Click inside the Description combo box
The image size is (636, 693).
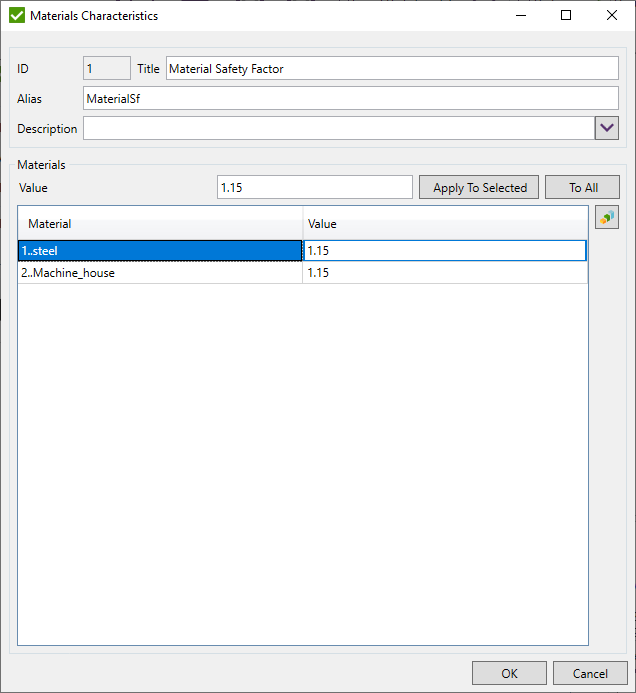[x=338, y=128]
